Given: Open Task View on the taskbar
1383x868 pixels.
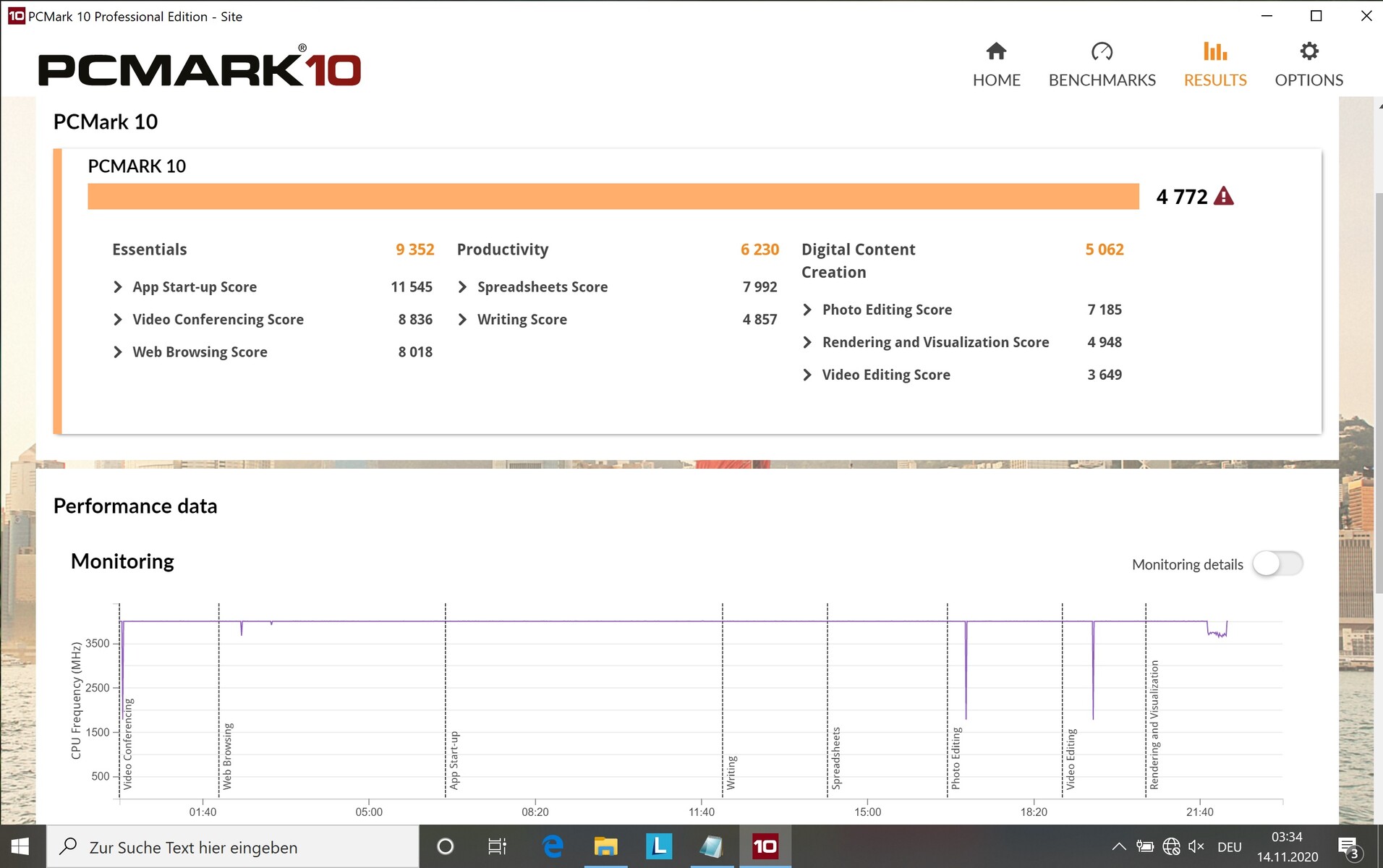Looking at the screenshot, I should [x=498, y=846].
